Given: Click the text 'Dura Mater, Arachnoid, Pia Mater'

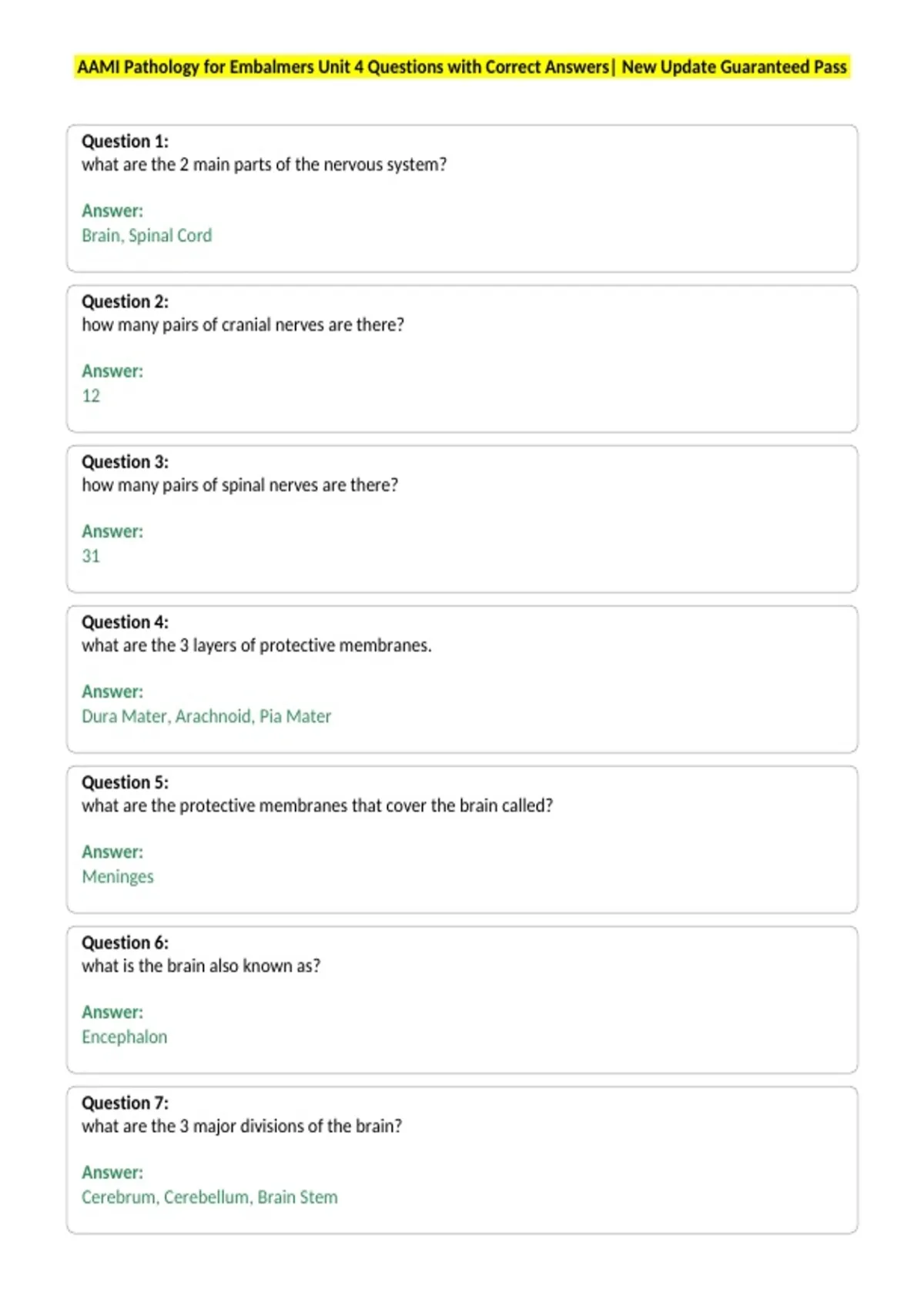Looking at the screenshot, I should [206, 716].
